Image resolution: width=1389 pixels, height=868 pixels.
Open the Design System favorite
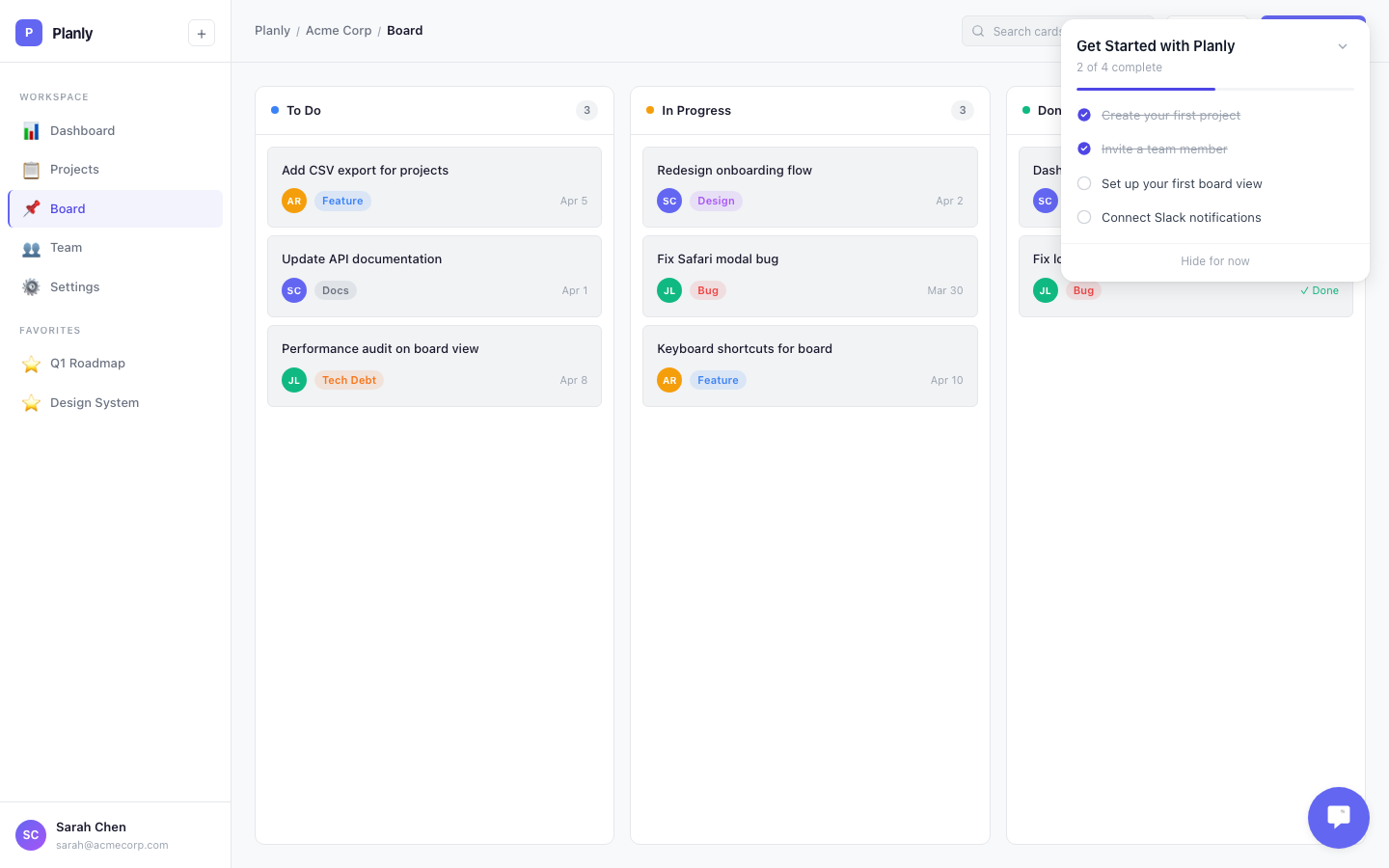pyautogui.click(x=95, y=403)
